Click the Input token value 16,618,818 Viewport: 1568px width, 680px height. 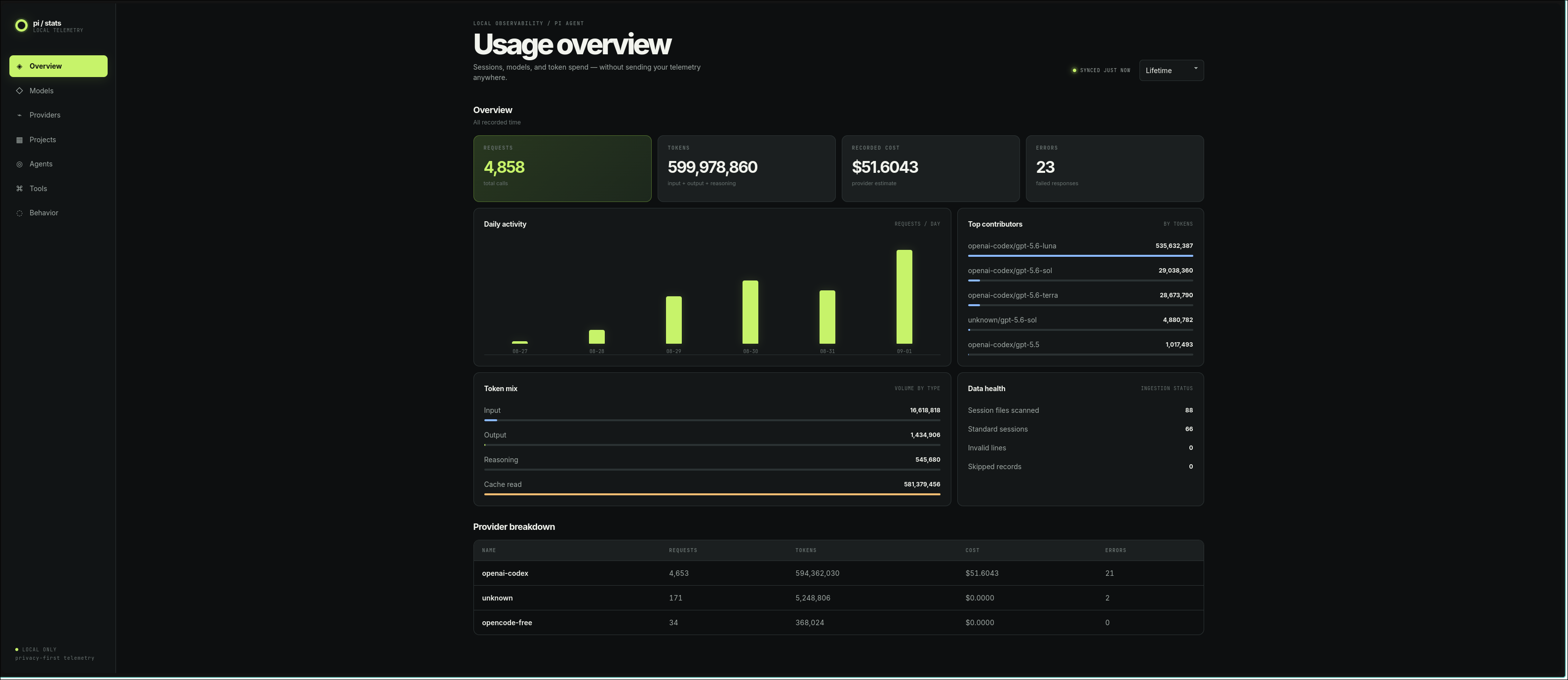925,410
